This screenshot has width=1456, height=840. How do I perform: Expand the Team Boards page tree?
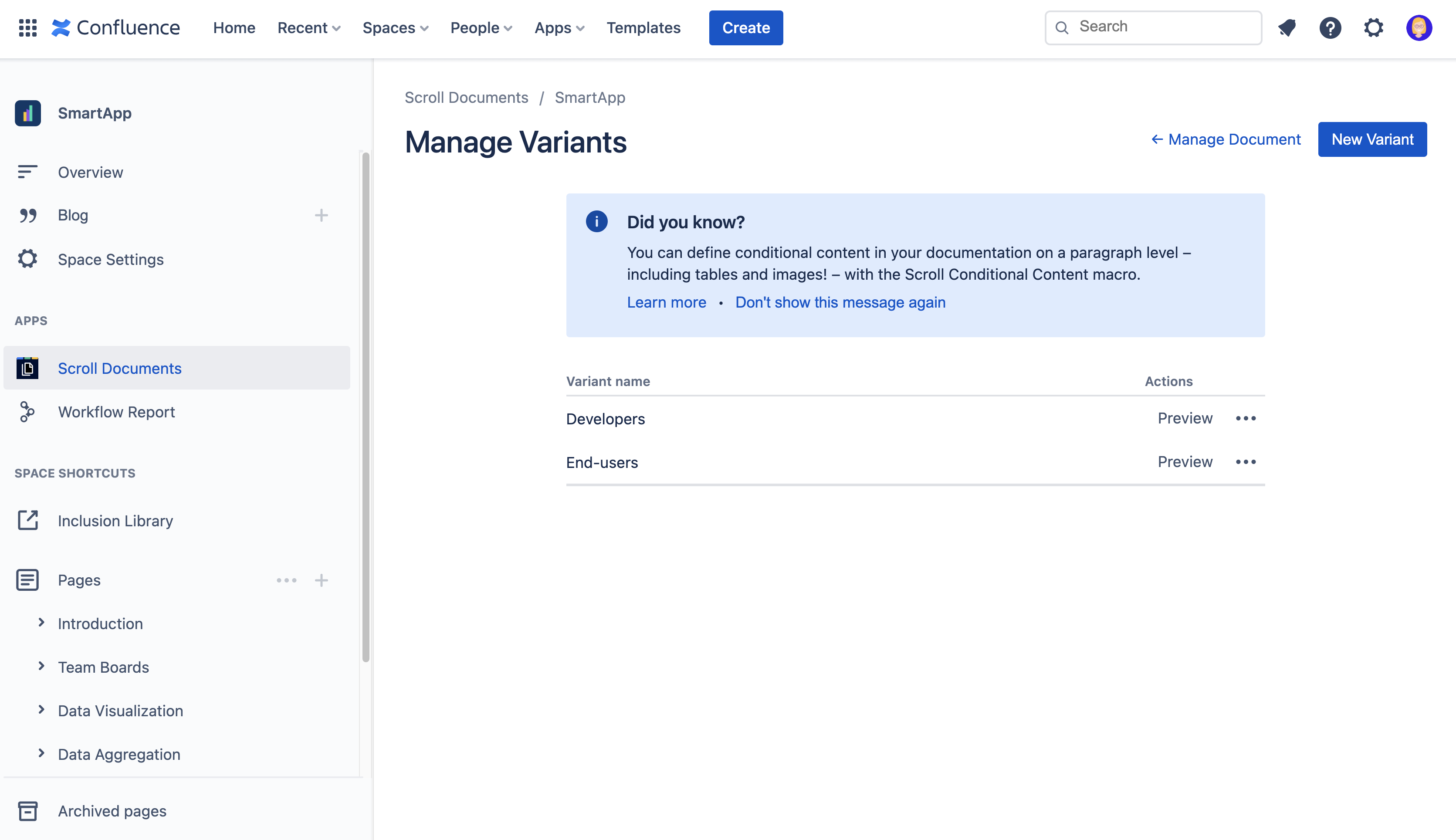coord(41,666)
